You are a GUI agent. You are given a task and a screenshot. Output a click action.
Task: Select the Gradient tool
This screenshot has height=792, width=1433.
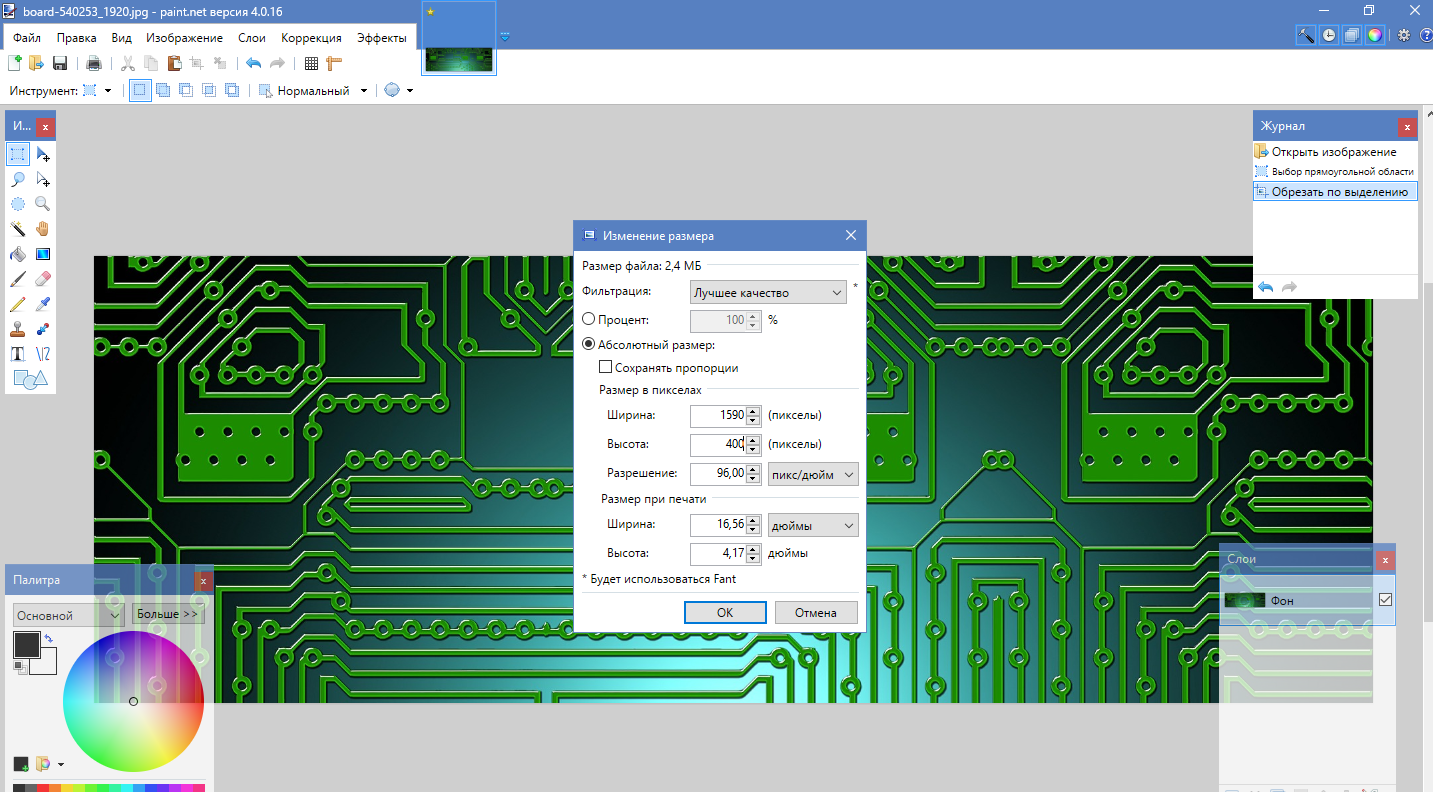pos(43,254)
